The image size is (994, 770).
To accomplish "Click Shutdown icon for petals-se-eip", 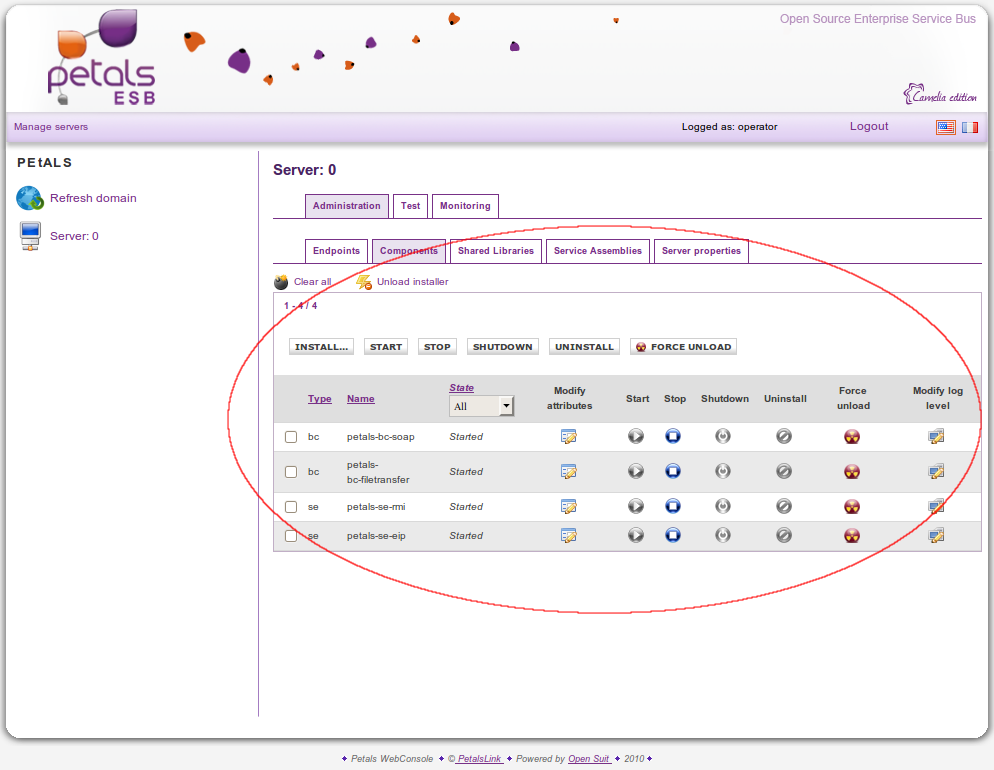I will pos(723,535).
